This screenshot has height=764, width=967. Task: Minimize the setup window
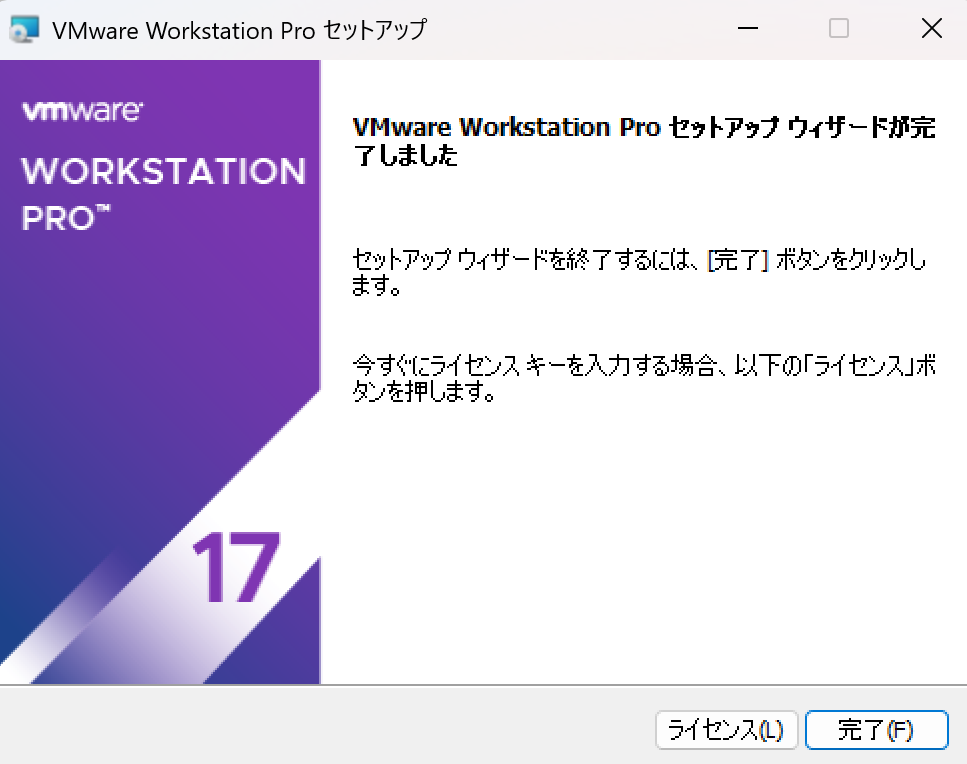pyautogui.click(x=747, y=28)
